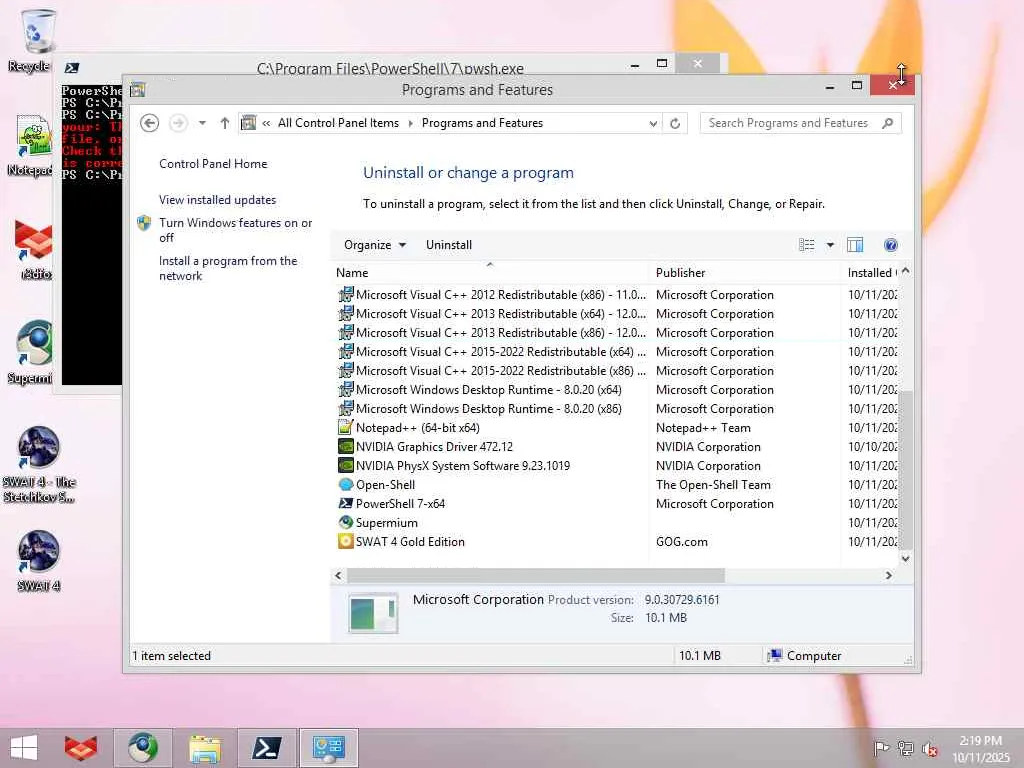Select the SWAT 4 desktop shortcut
This screenshot has height=768, width=1024.
coord(39,561)
